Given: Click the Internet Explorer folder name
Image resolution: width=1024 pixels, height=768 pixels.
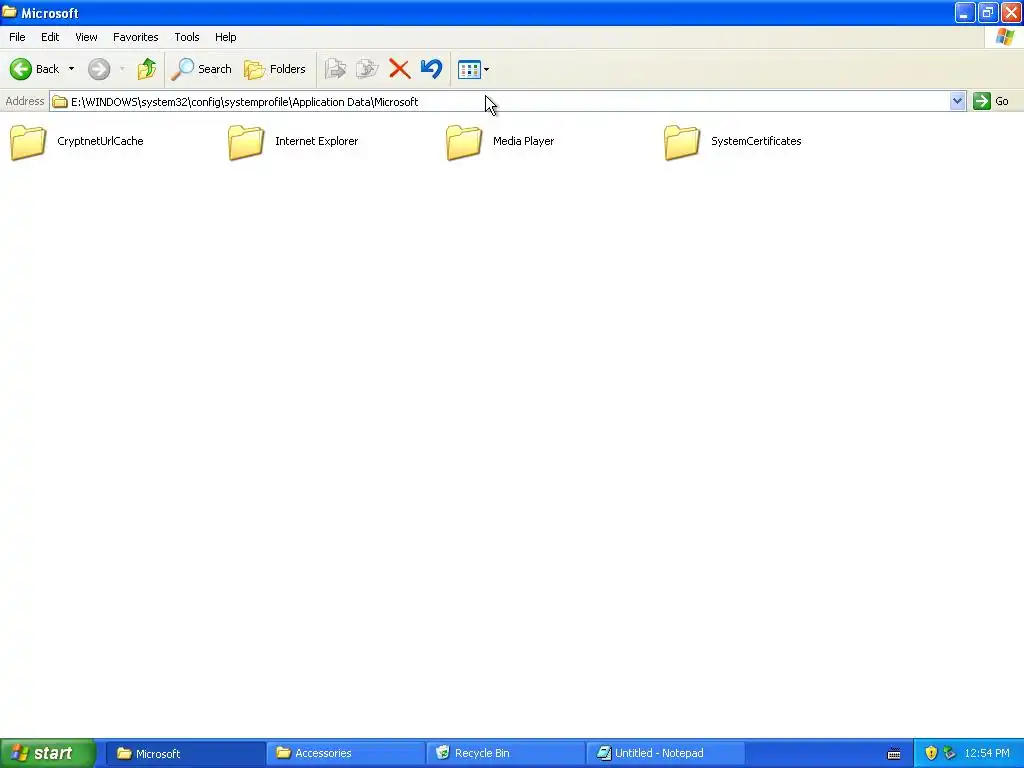Looking at the screenshot, I should (317, 141).
